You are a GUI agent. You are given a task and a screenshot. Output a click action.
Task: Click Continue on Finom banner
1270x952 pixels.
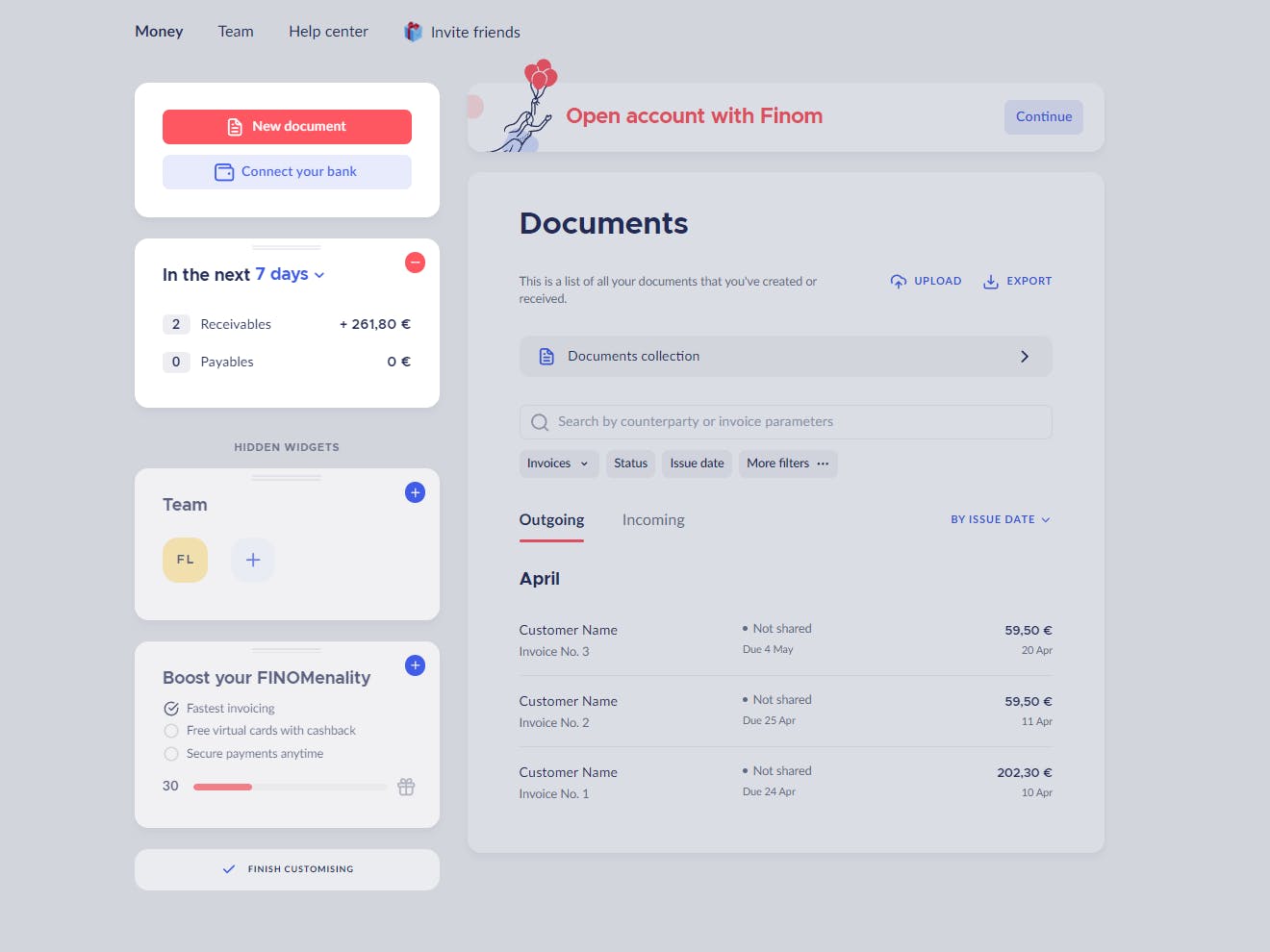[x=1044, y=117]
